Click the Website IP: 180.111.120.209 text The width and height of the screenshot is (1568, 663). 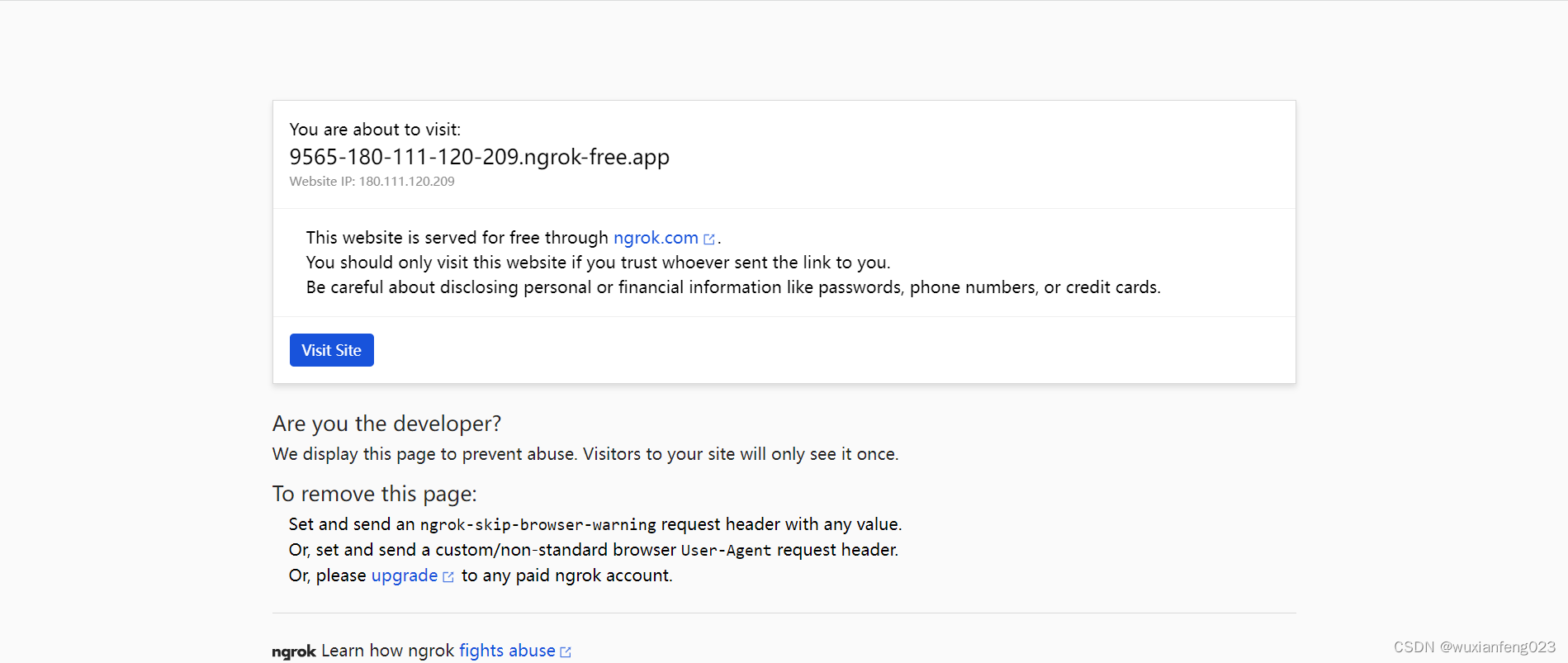372,182
